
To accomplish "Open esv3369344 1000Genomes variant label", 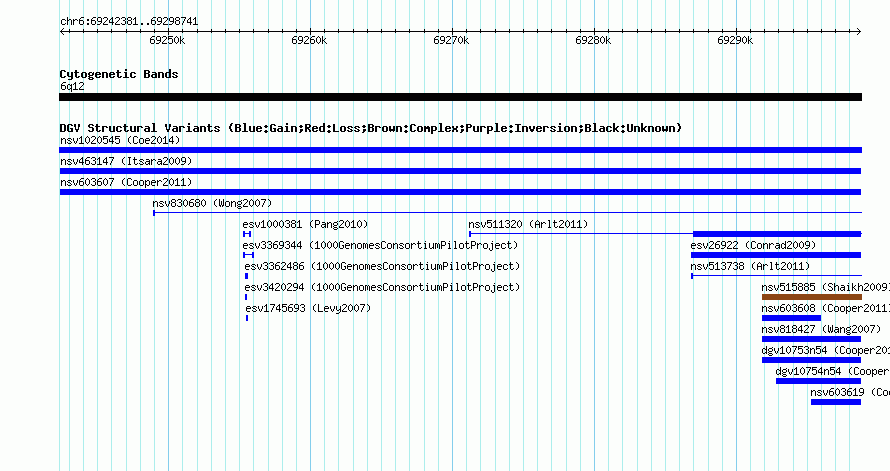I will click(380, 245).
